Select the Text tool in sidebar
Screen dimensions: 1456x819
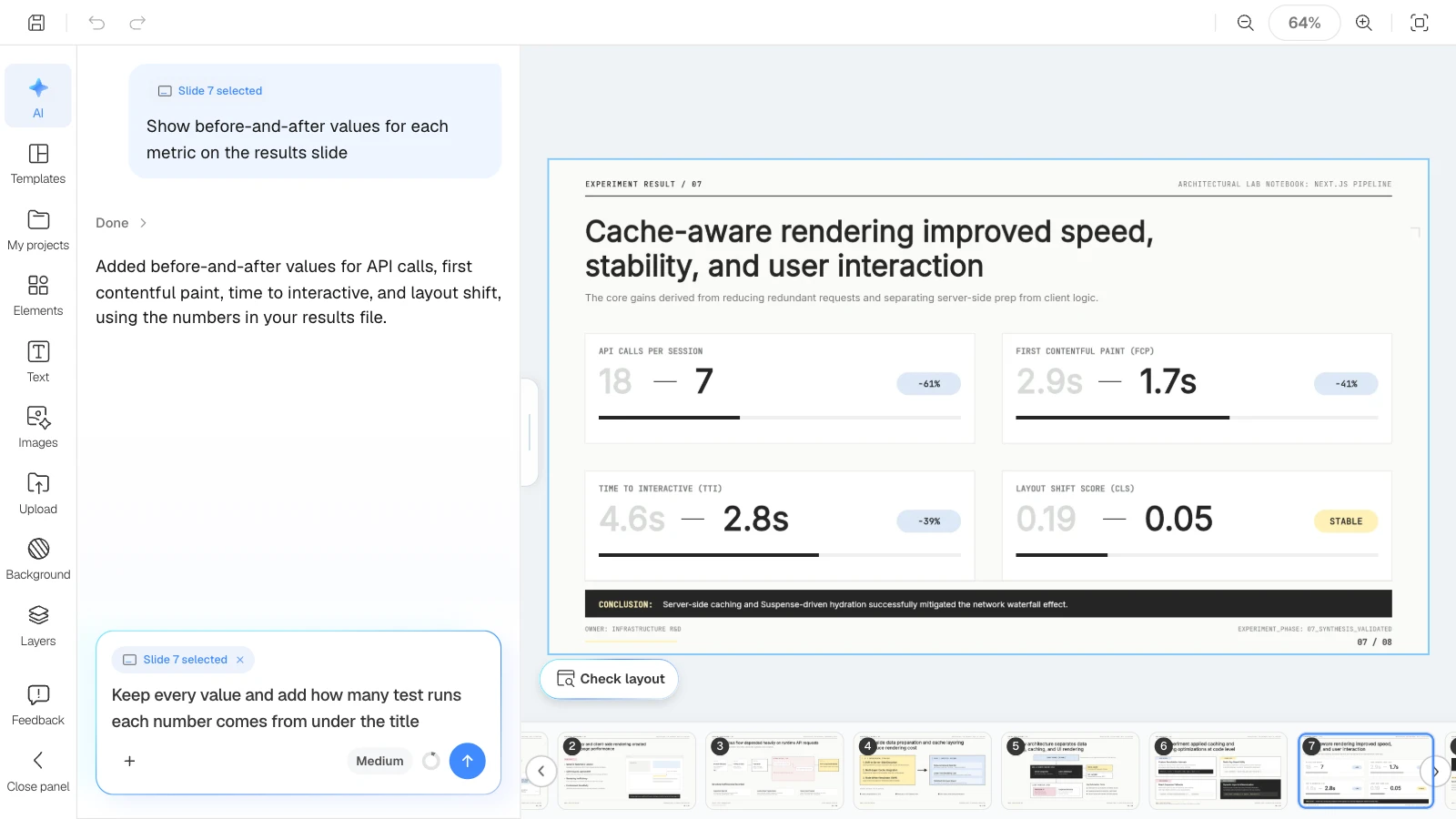click(38, 361)
